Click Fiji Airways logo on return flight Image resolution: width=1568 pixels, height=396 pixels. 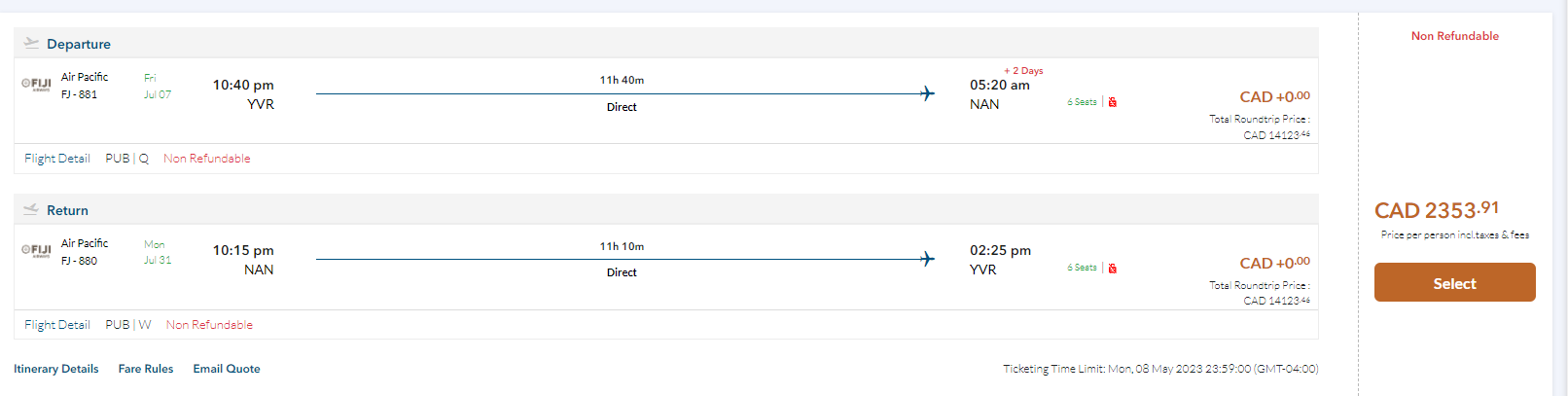point(37,250)
